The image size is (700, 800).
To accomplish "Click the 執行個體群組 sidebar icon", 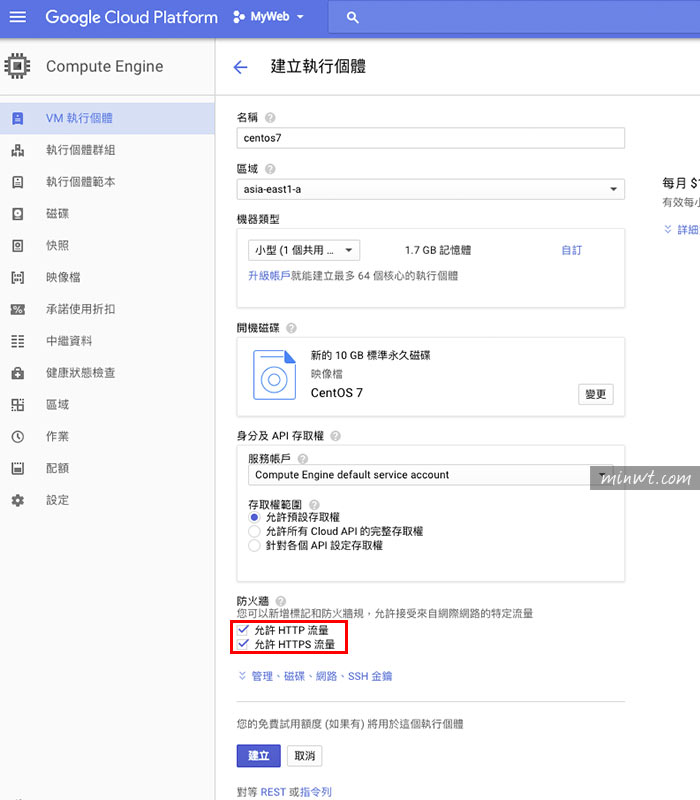I will click(x=18, y=150).
